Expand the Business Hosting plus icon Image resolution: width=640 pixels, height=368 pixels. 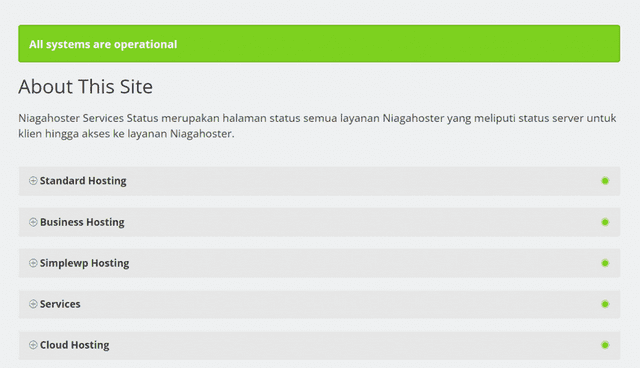(33, 222)
